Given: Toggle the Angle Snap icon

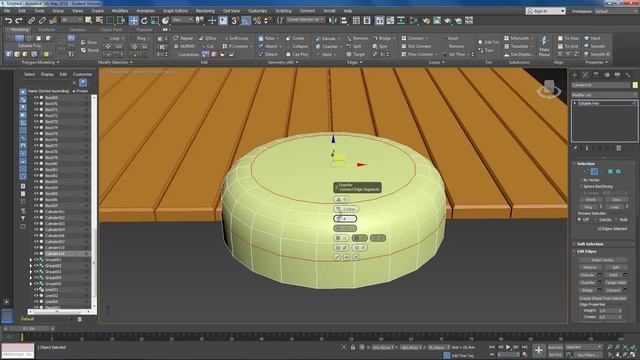Looking at the screenshot, I should click(246, 20).
